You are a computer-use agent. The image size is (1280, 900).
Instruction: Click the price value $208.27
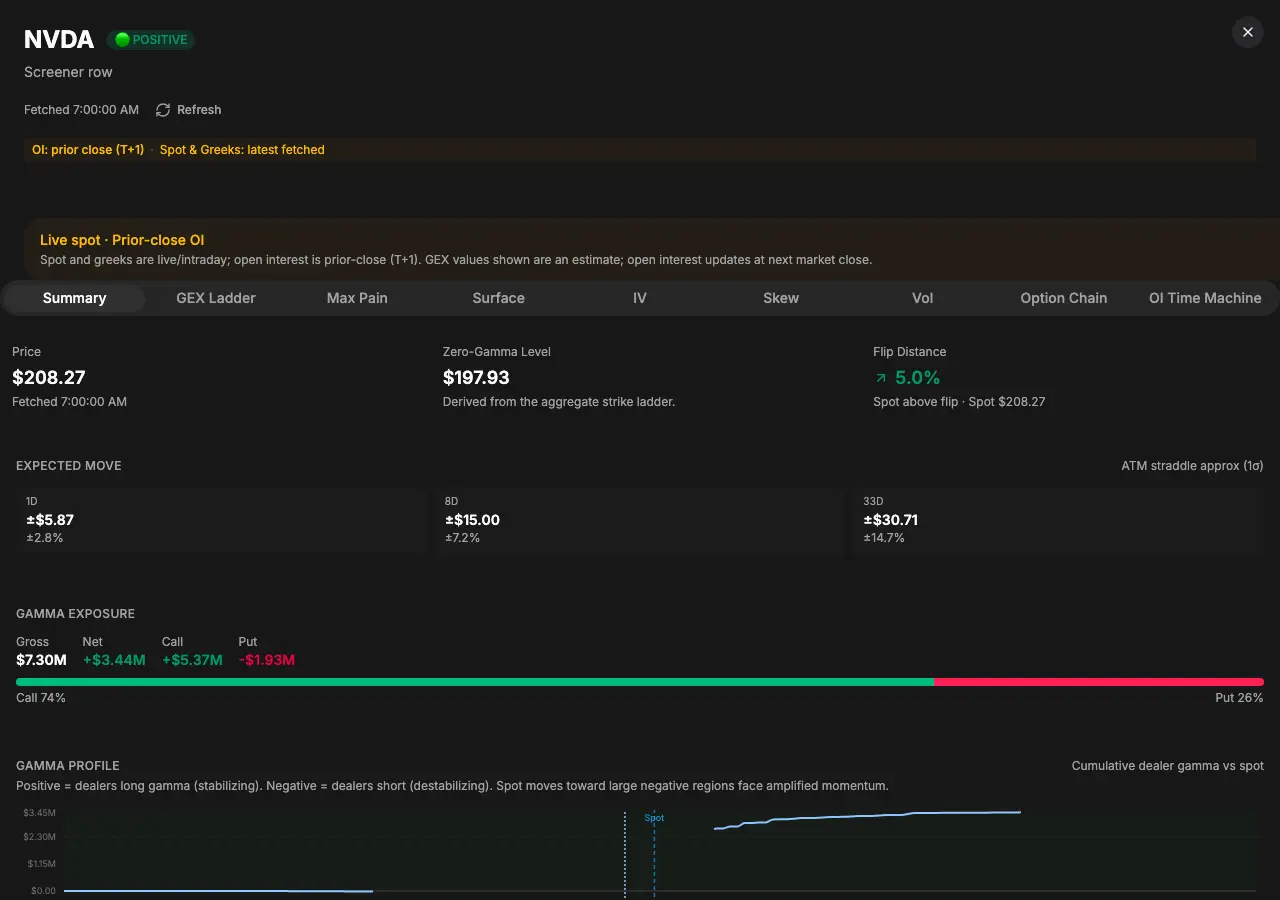point(49,378)
